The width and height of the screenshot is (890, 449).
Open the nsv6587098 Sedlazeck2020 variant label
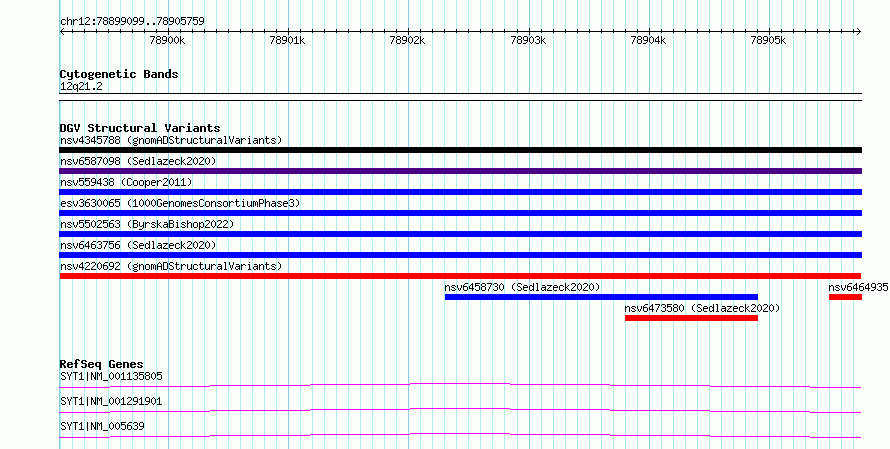coord(138,161)
